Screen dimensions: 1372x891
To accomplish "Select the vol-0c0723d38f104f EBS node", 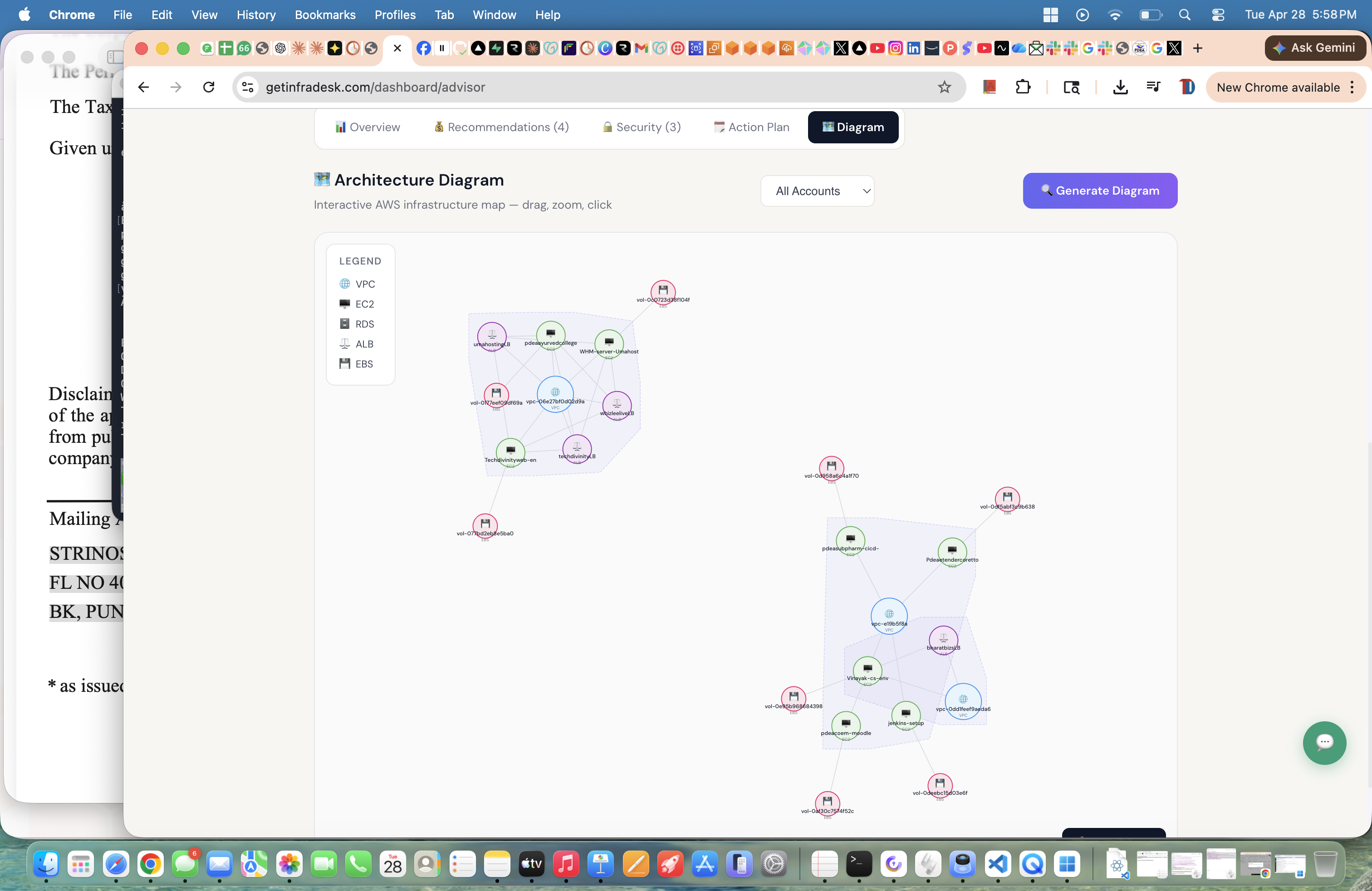I will (x=663, y=292).
